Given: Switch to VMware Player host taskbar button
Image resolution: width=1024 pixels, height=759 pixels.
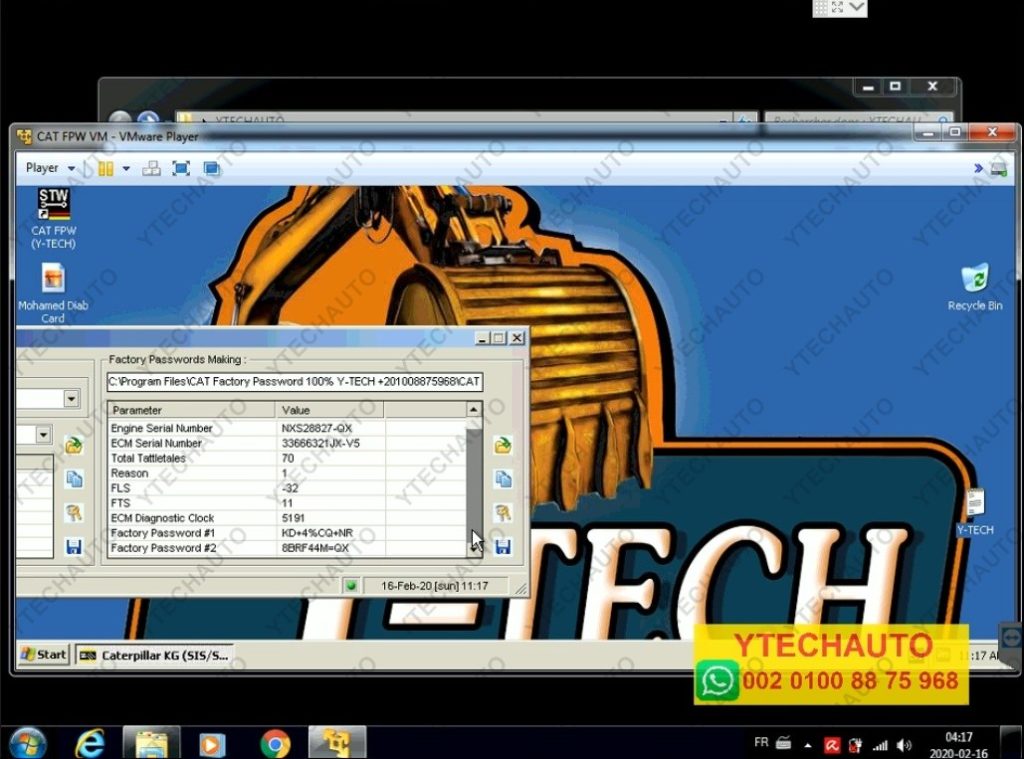Looking at the screenshot, I should click(x=337, y=743).
